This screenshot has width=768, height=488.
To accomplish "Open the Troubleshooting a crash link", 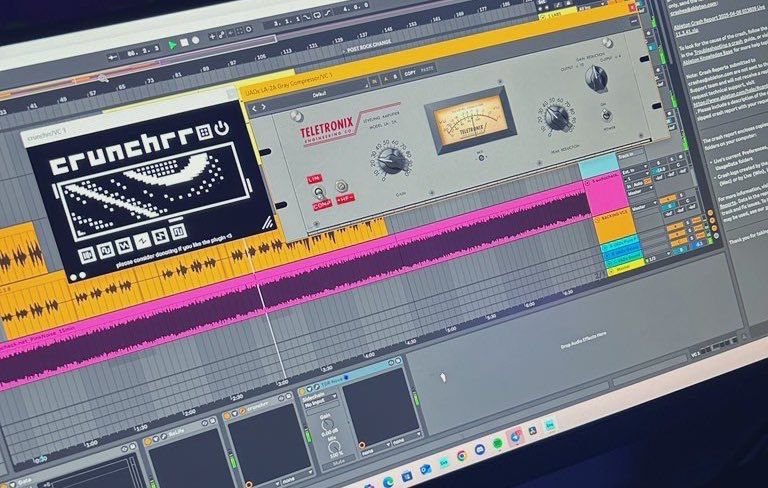I will (719, 48).
